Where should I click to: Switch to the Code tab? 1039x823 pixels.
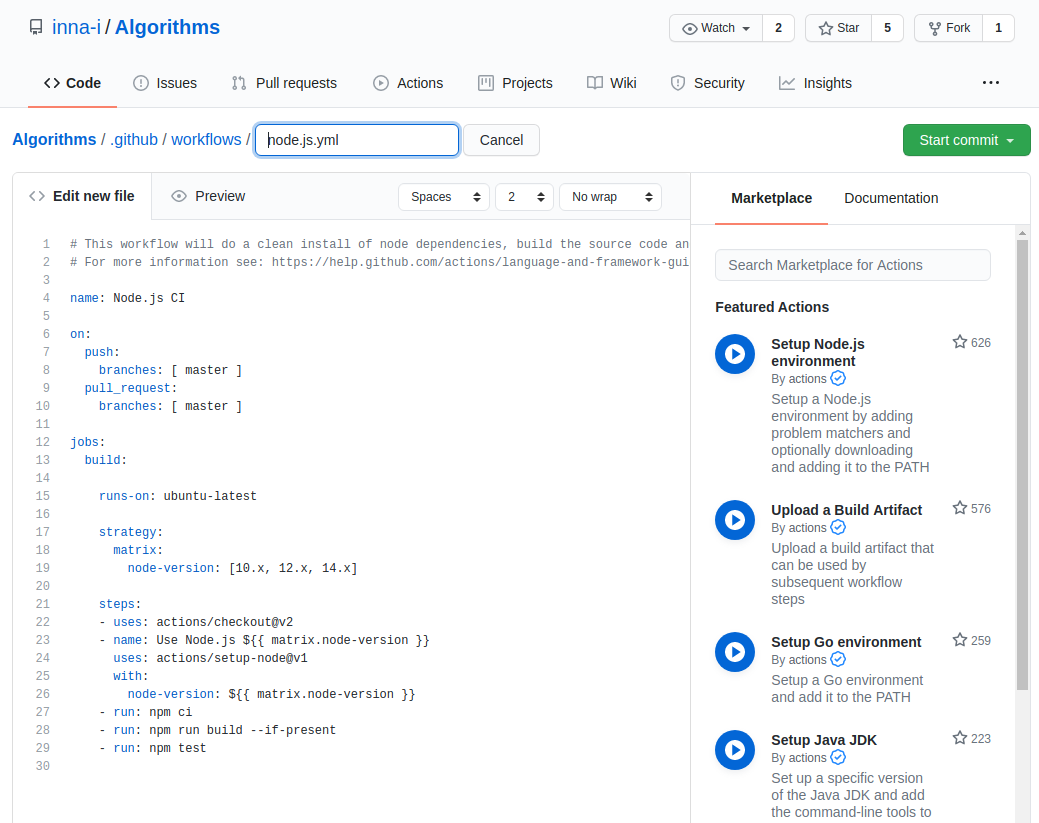tap(72, 83)
